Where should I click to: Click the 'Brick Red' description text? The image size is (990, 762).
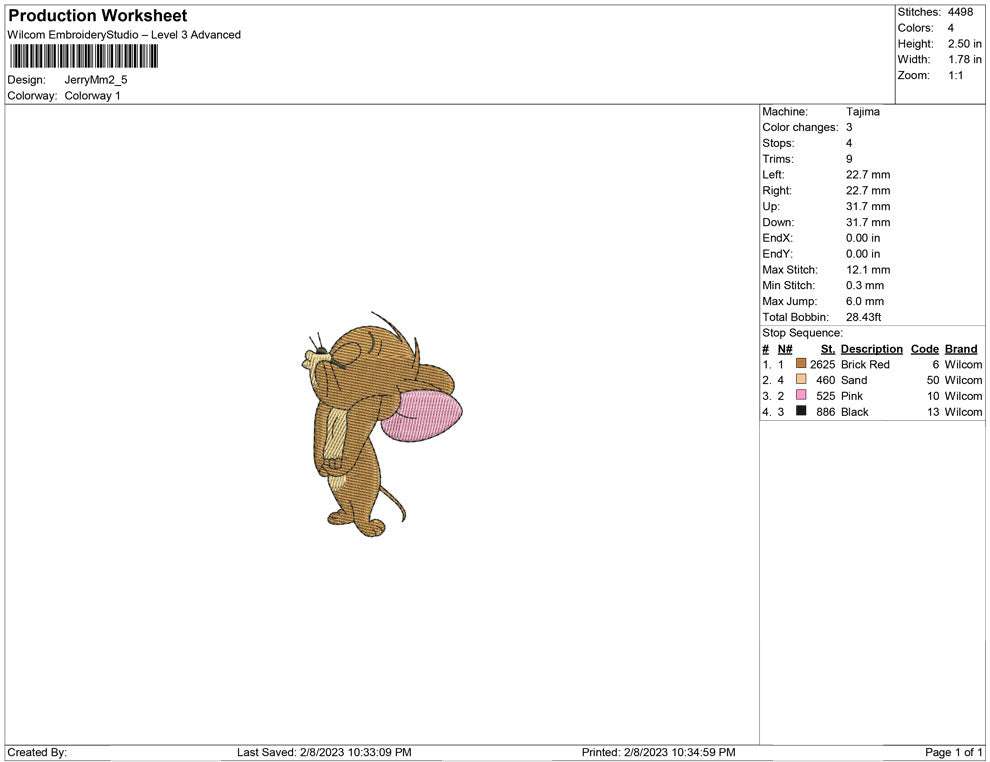[865, 364]
